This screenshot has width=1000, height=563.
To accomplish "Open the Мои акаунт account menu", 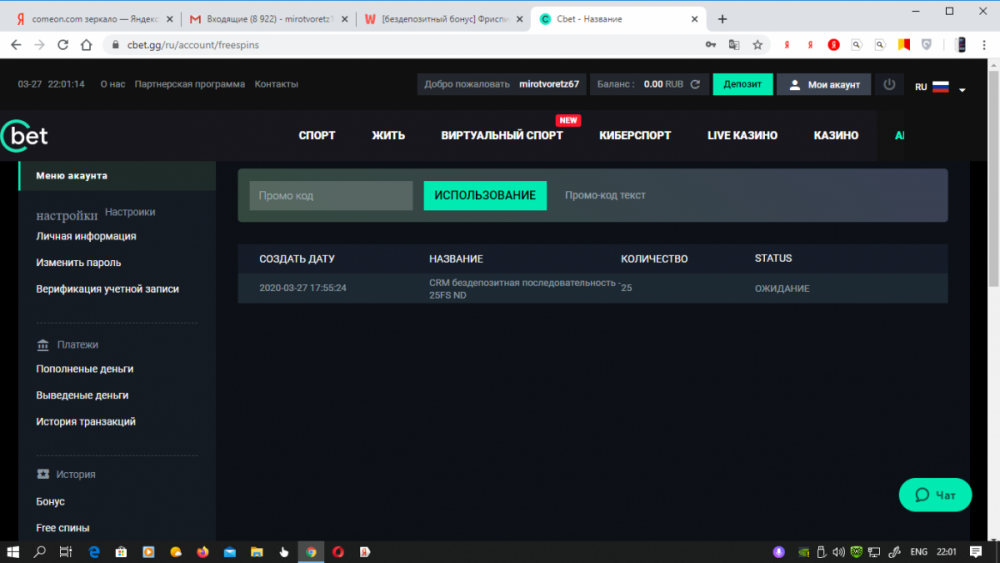I will pyautogui.click(x=824, y=85).
